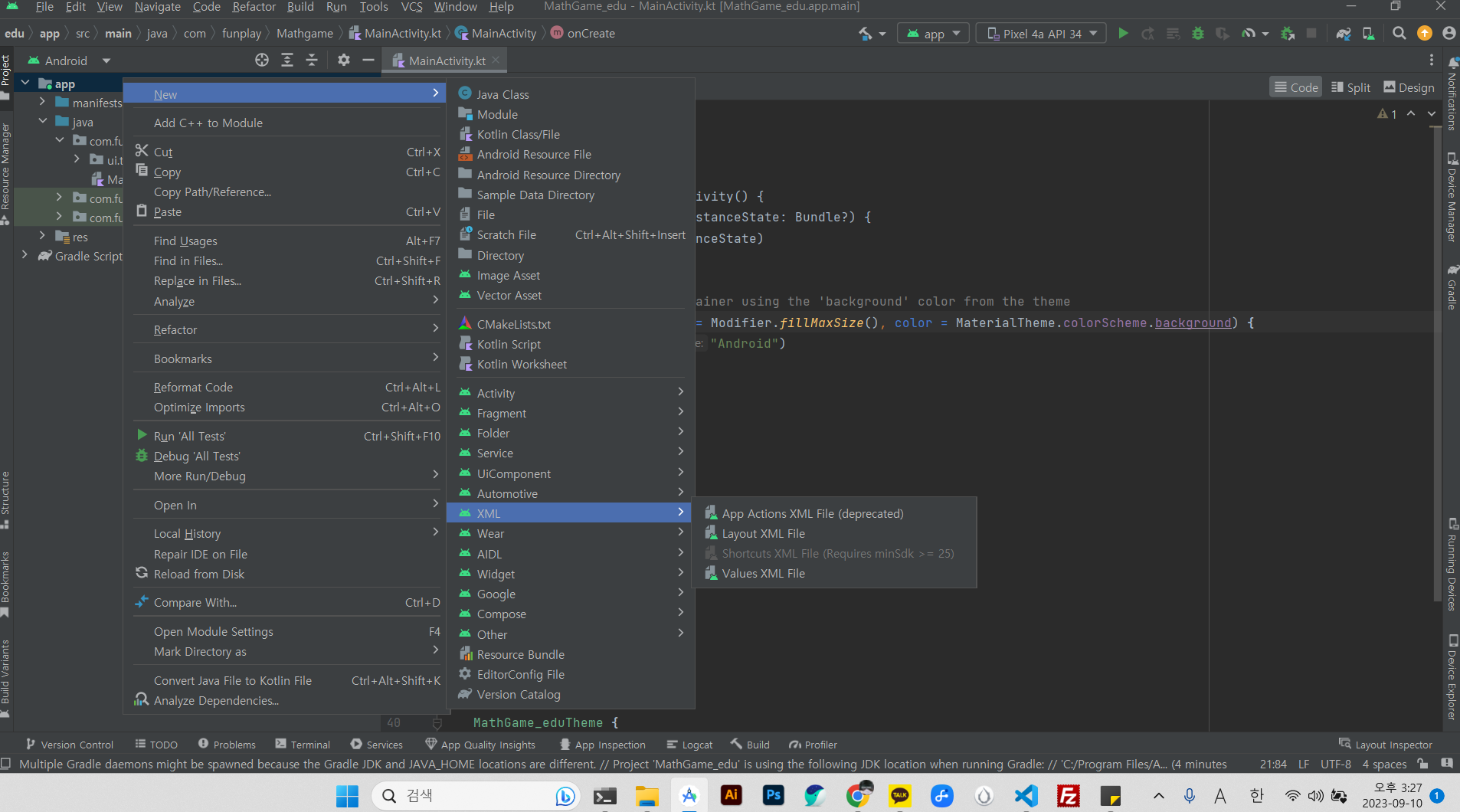Click the green Run app button
The width and height of the screenshot is (1460, 812).
(1123, 33)
